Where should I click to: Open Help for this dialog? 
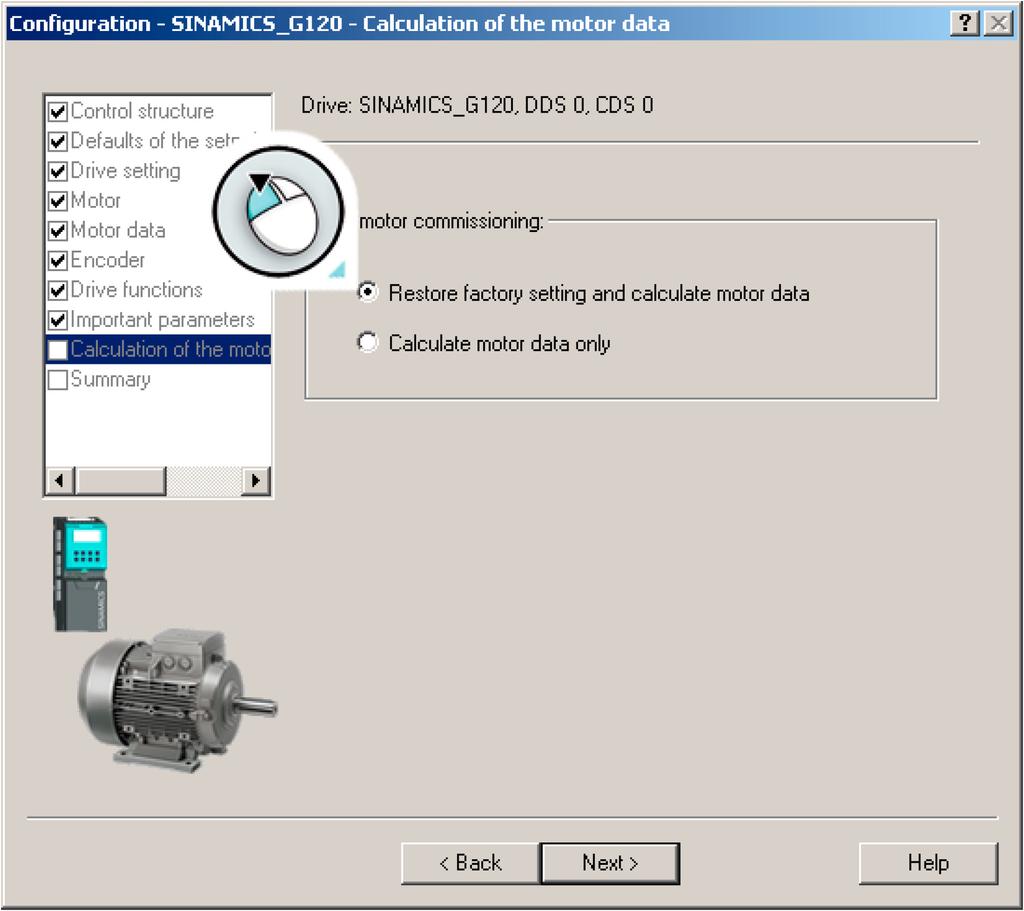[928, 863]
